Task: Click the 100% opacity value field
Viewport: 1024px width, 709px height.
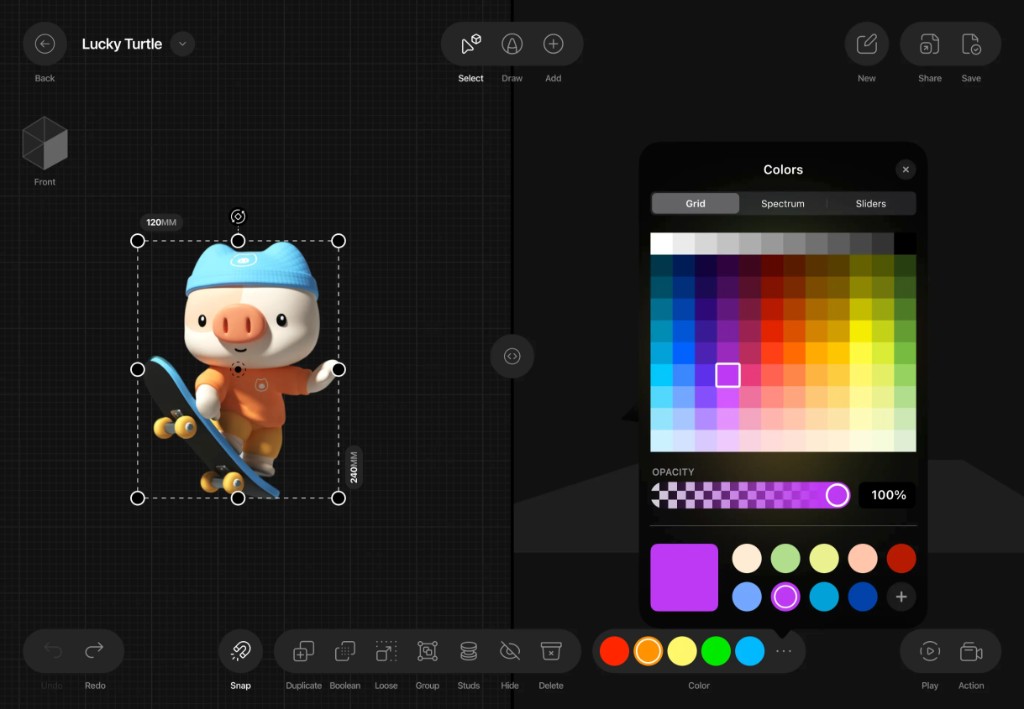Action: click(x=888, y=495)
